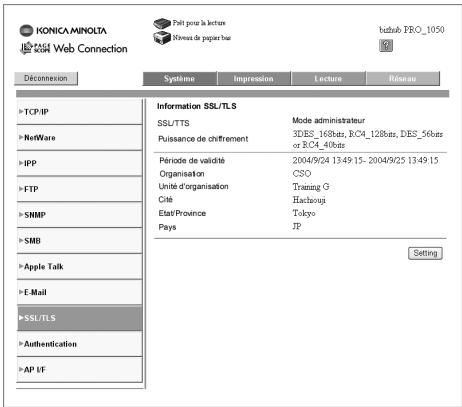This screenshot has height=407, width=462.
Task: Click the Période de validité label
Action: [192, 160]
